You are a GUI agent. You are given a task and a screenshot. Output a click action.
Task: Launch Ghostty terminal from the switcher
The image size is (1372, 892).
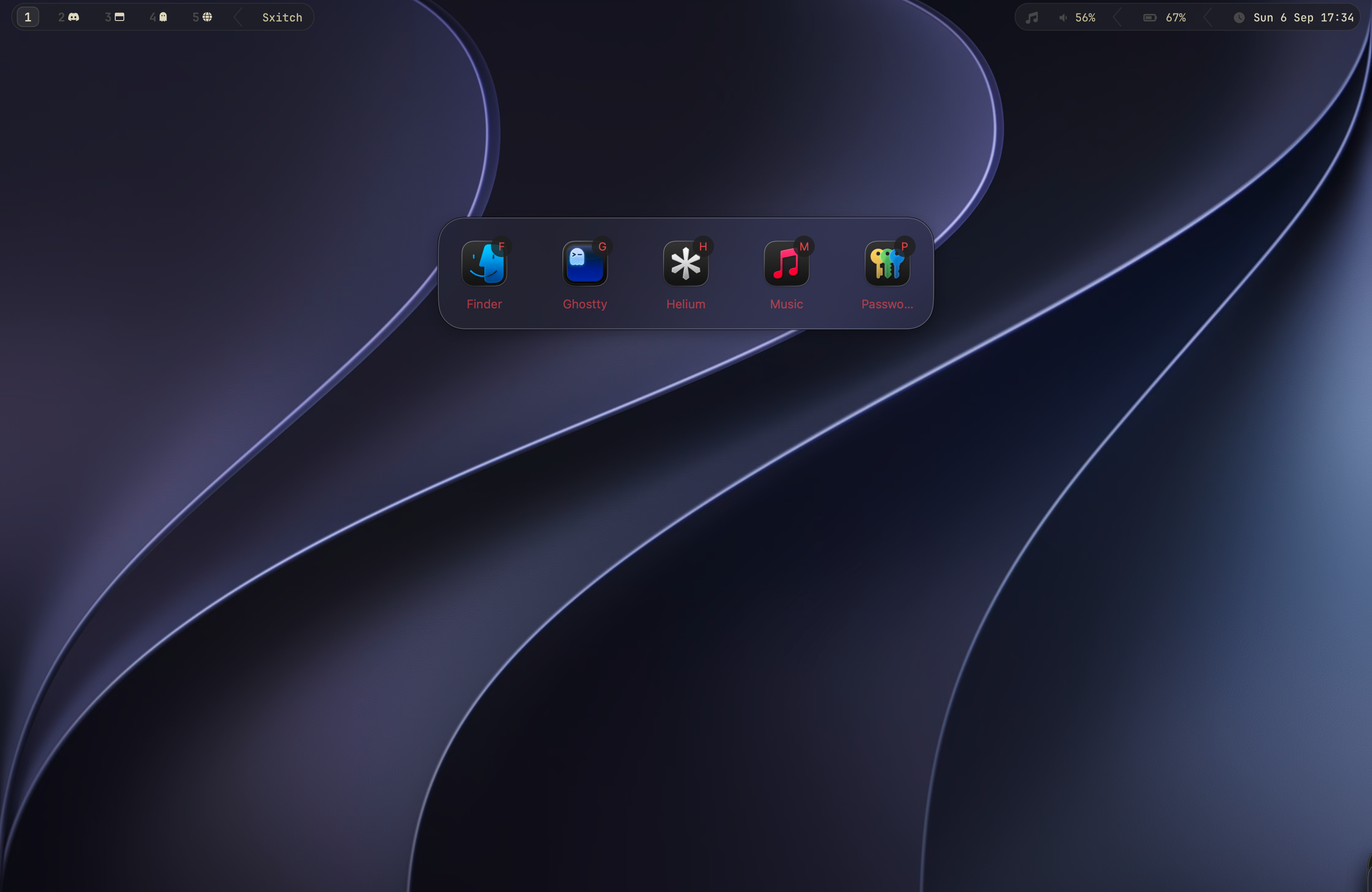pyautogui.click(x=585, y=264)
